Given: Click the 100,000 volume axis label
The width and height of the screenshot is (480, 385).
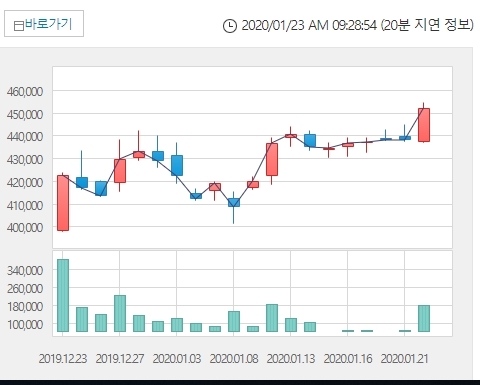Looking at the screenshot, I should coord(25,324).
